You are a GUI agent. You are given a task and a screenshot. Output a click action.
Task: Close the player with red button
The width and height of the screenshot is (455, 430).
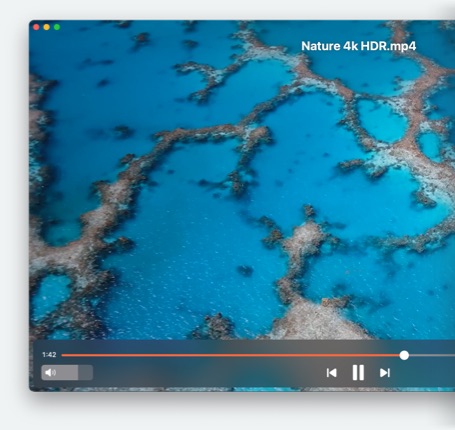pyautogui.click(x=36, y=27)
